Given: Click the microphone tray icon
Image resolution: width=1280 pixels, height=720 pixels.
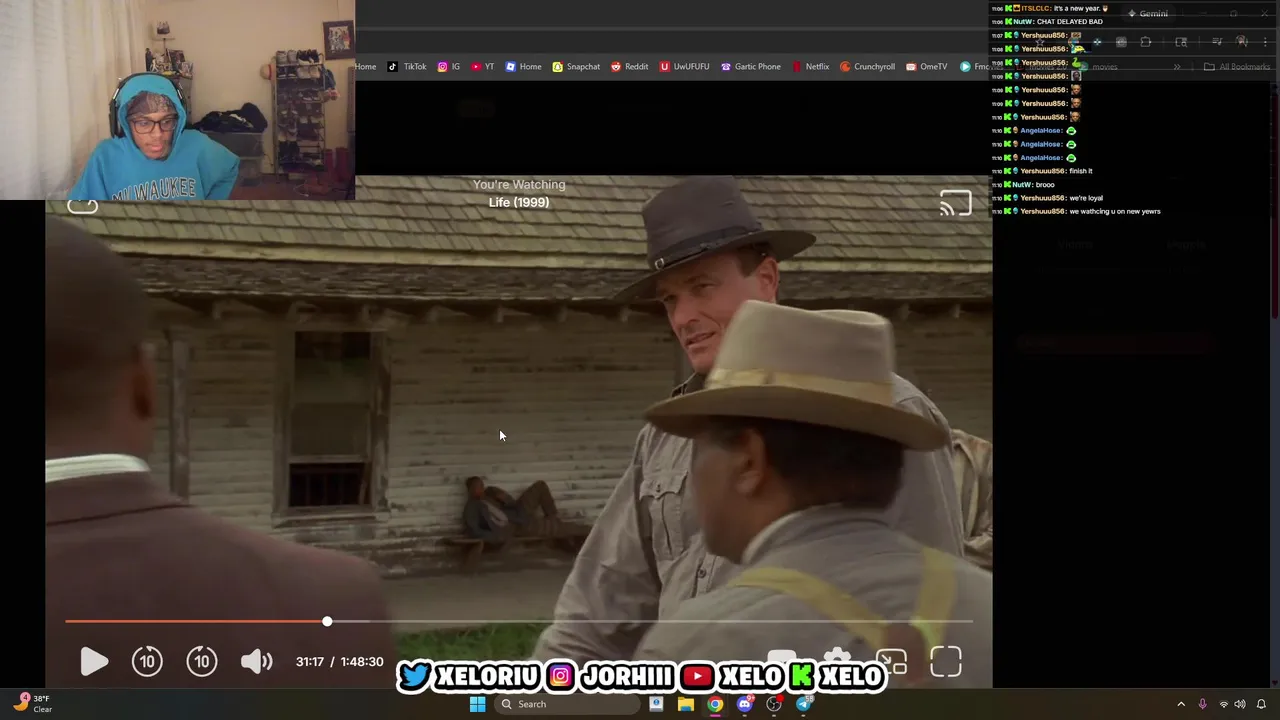Looking at the screenshot, I should click(1202, 704).
